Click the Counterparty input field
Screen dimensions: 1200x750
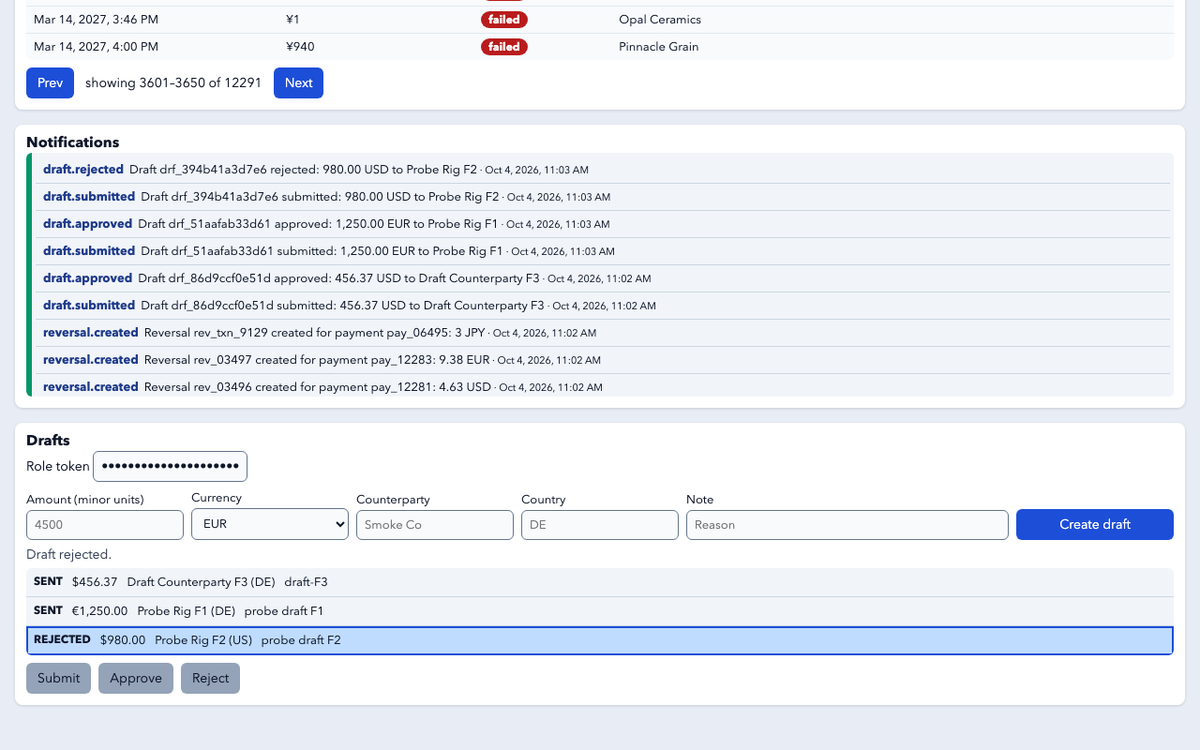[435, 524]
